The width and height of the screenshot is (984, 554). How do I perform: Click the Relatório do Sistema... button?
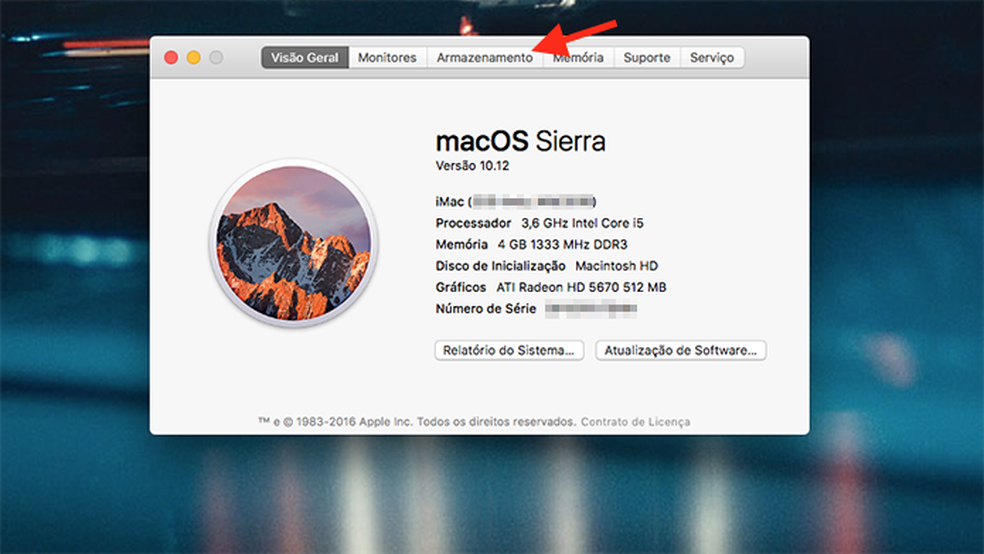(x=509, y=350)
